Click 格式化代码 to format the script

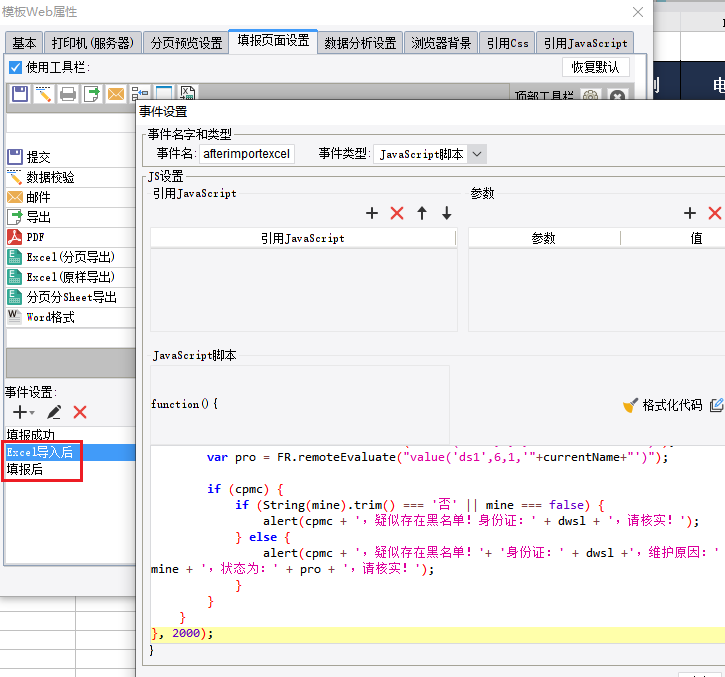[662, 405]
